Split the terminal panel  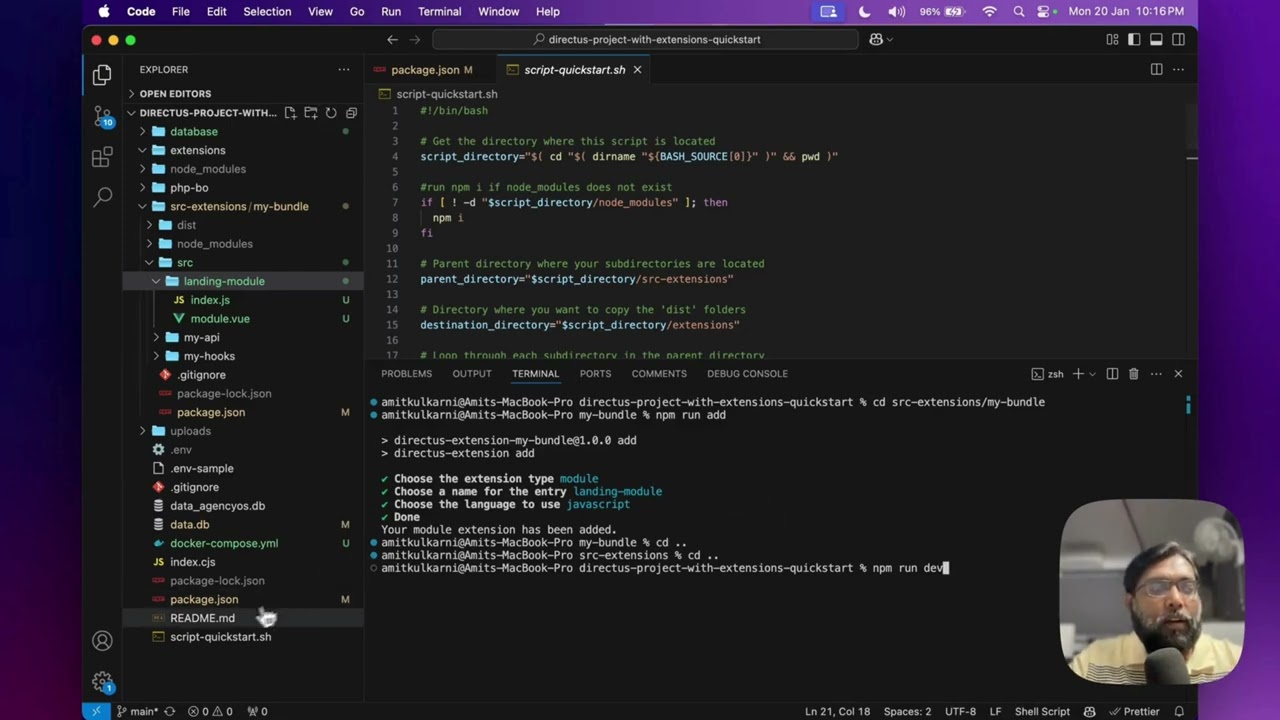pos(1112,374)
